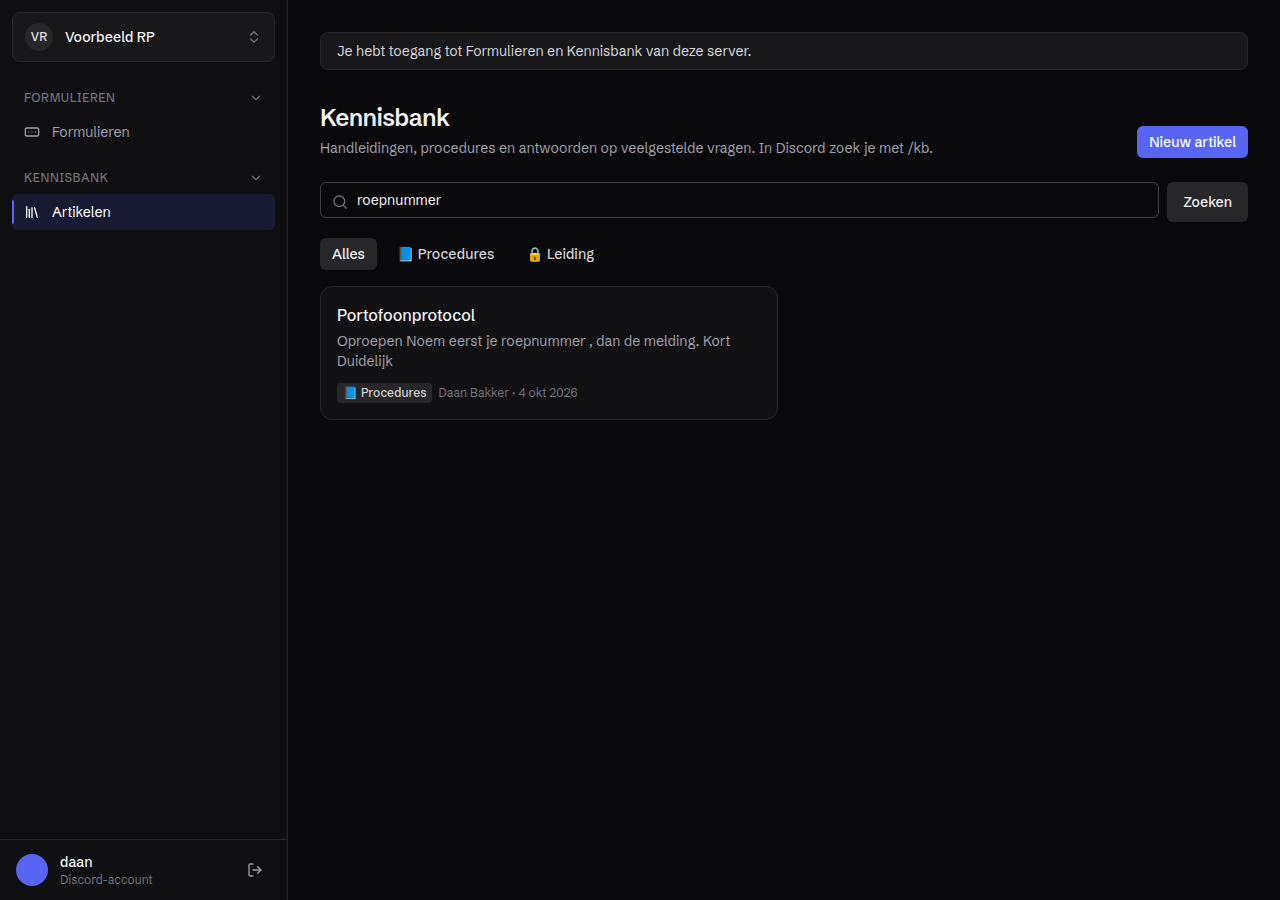Focus the roepnummer search field
Viewport: 1280px width, 900px height.
pos(739,200)
